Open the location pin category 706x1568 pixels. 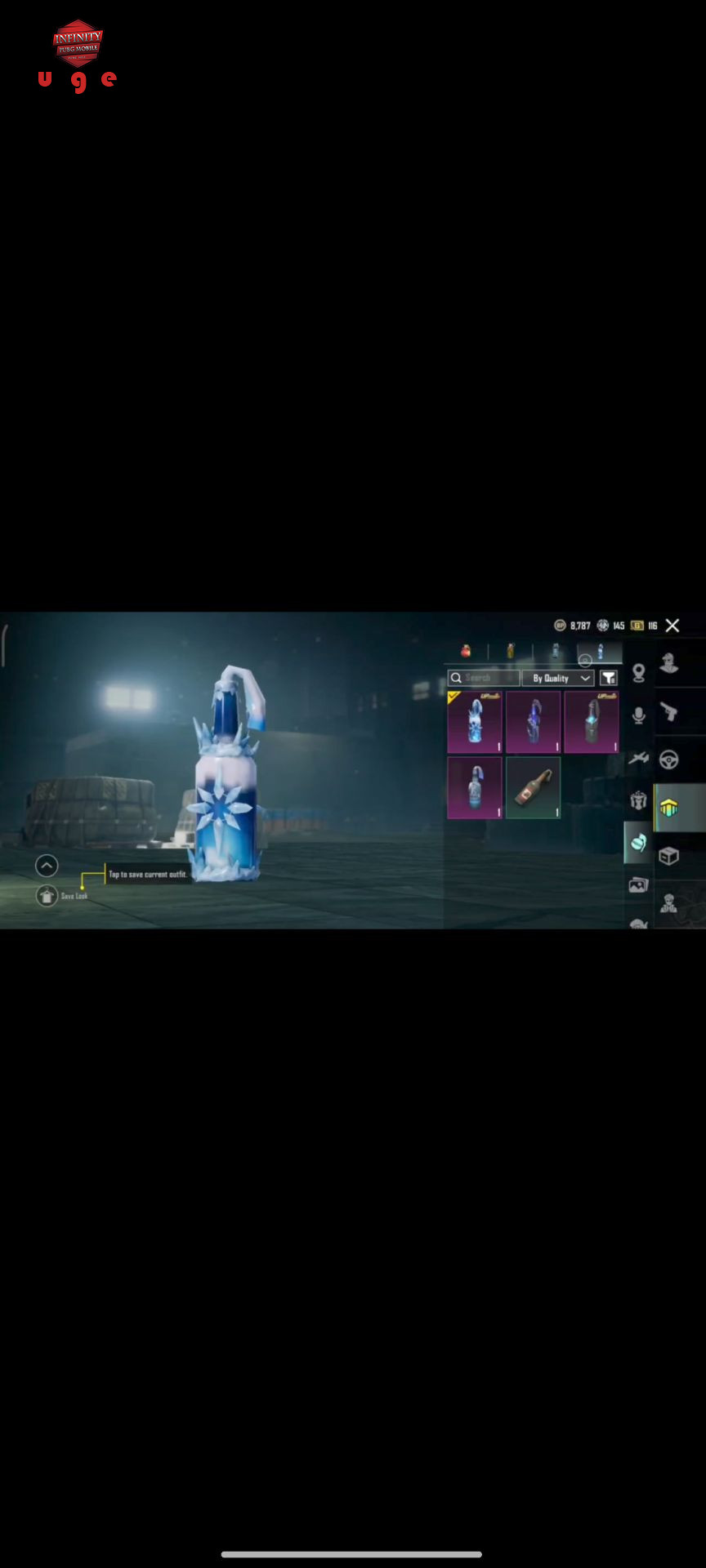tap(639, 673)
